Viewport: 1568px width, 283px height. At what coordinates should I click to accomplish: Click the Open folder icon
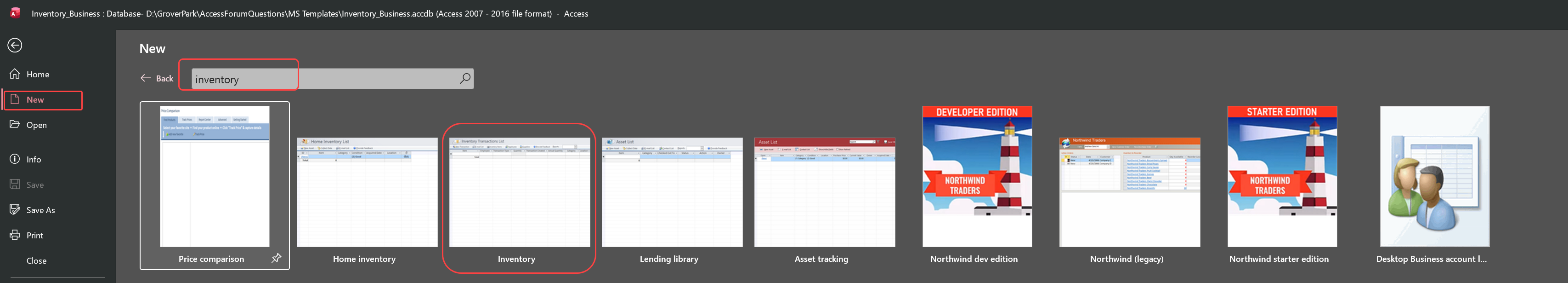[15, 124]
